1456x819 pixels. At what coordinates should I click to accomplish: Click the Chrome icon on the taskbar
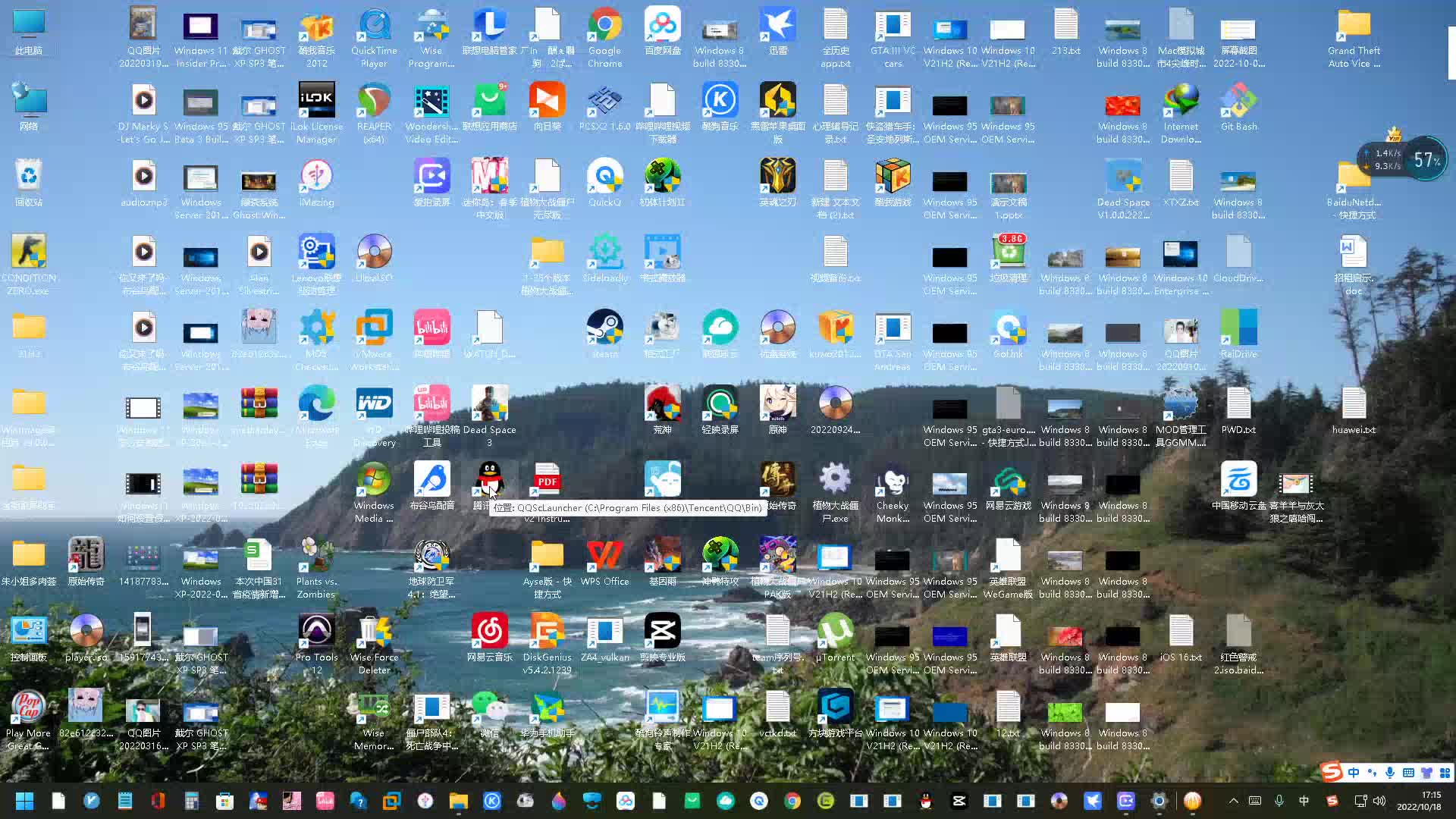pos(792,801)
